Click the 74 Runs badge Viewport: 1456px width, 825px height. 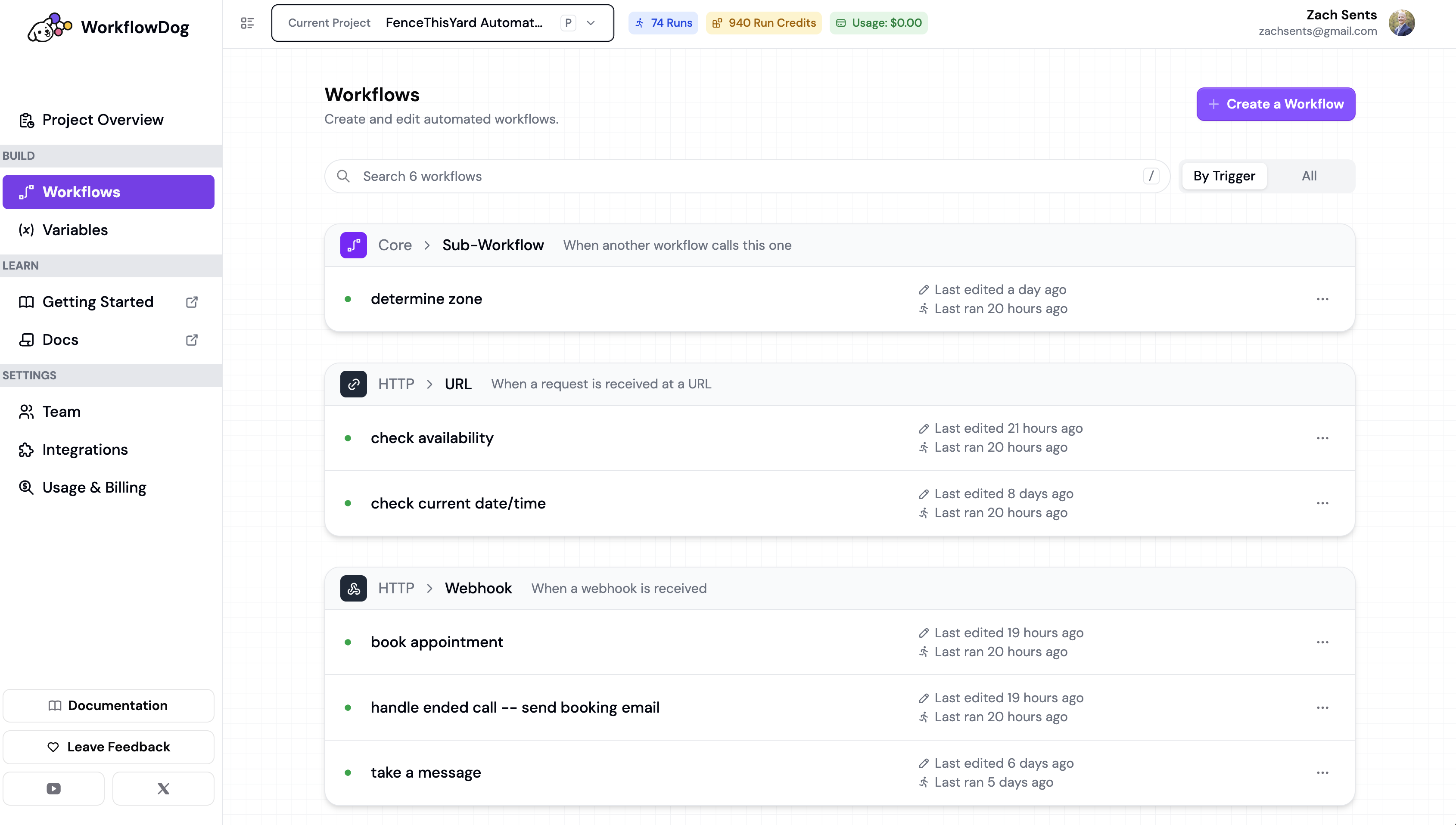[663, 23]
